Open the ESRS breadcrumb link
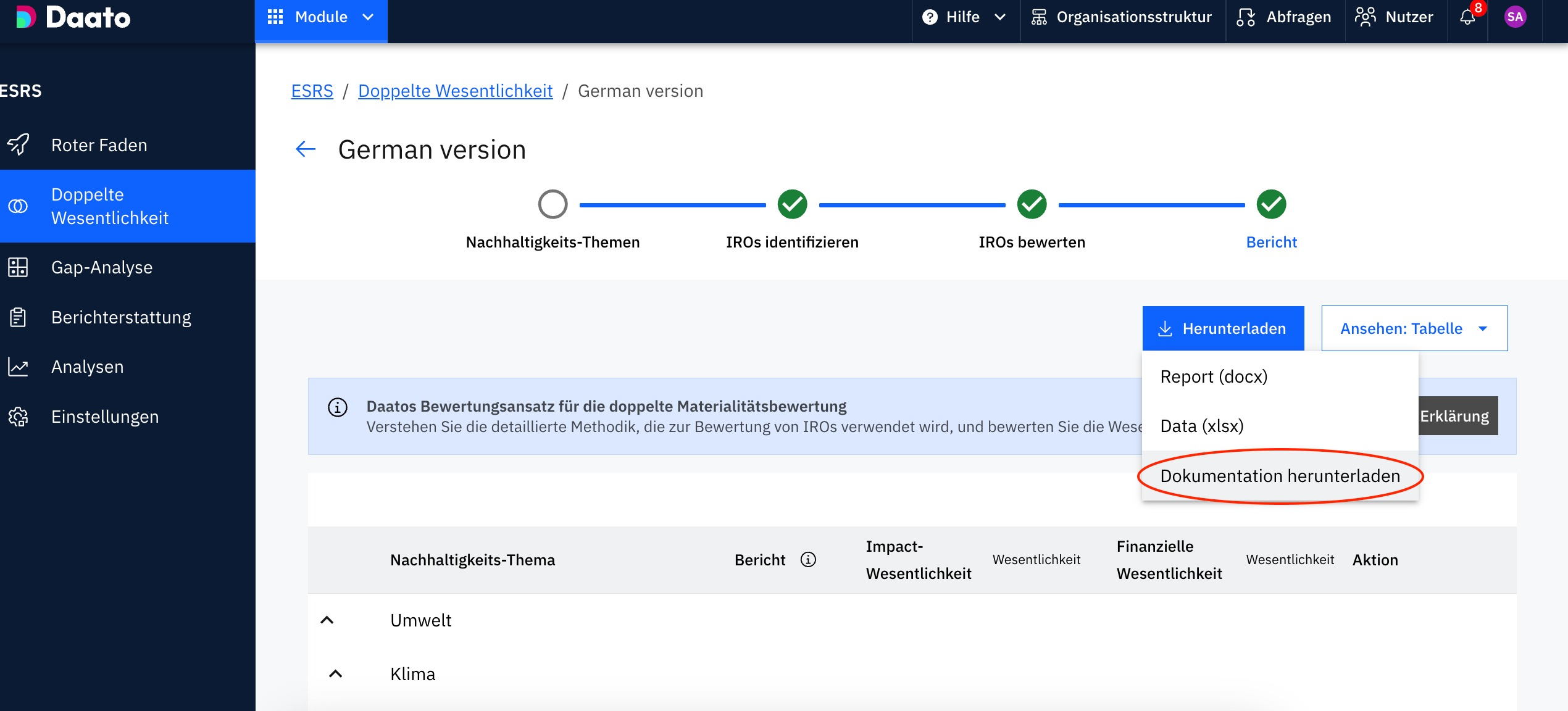Image resolution: width=1568 pixels, height=711 pixels. click(x=312, y=91)
